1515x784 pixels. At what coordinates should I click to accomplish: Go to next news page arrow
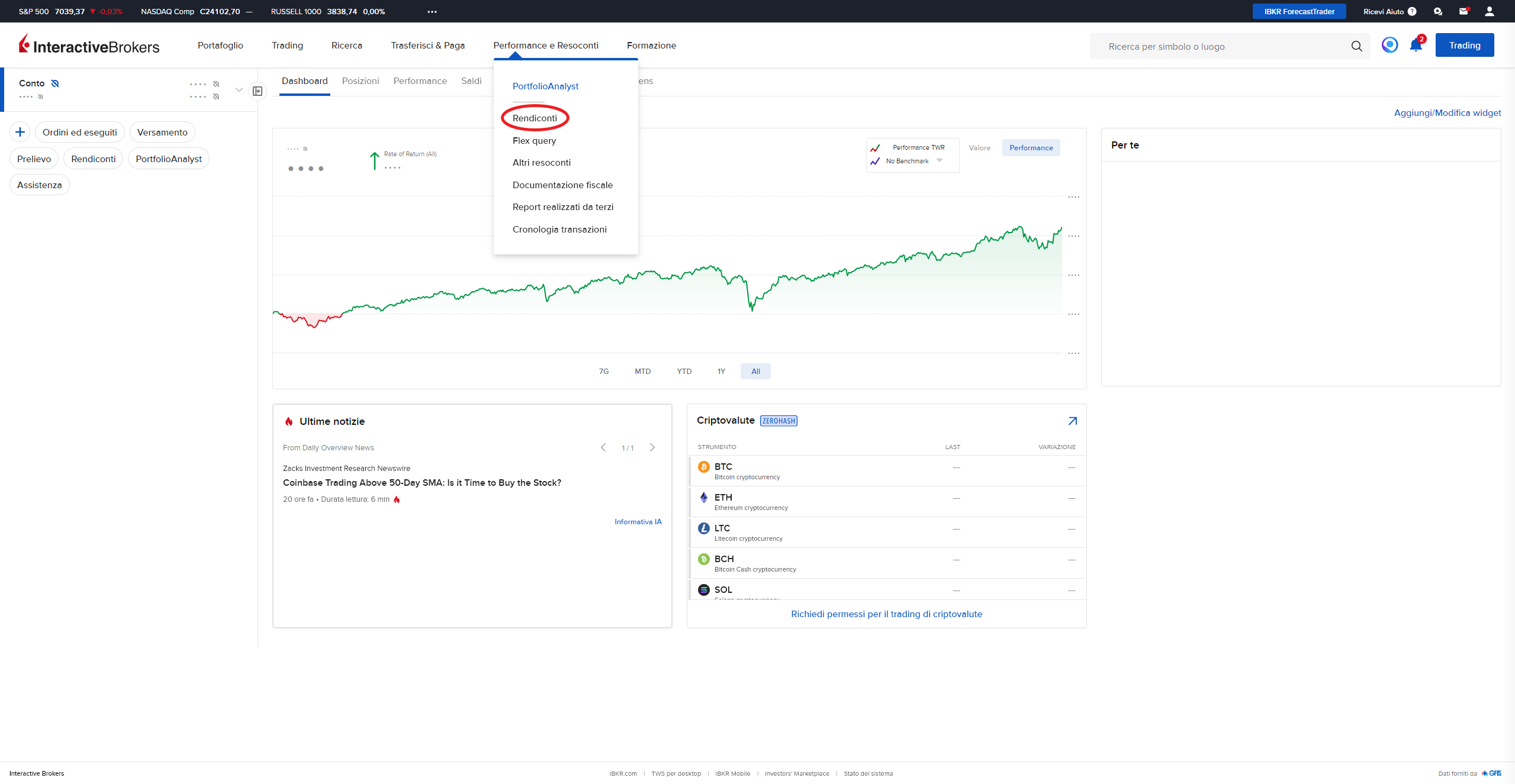point(652,448)
